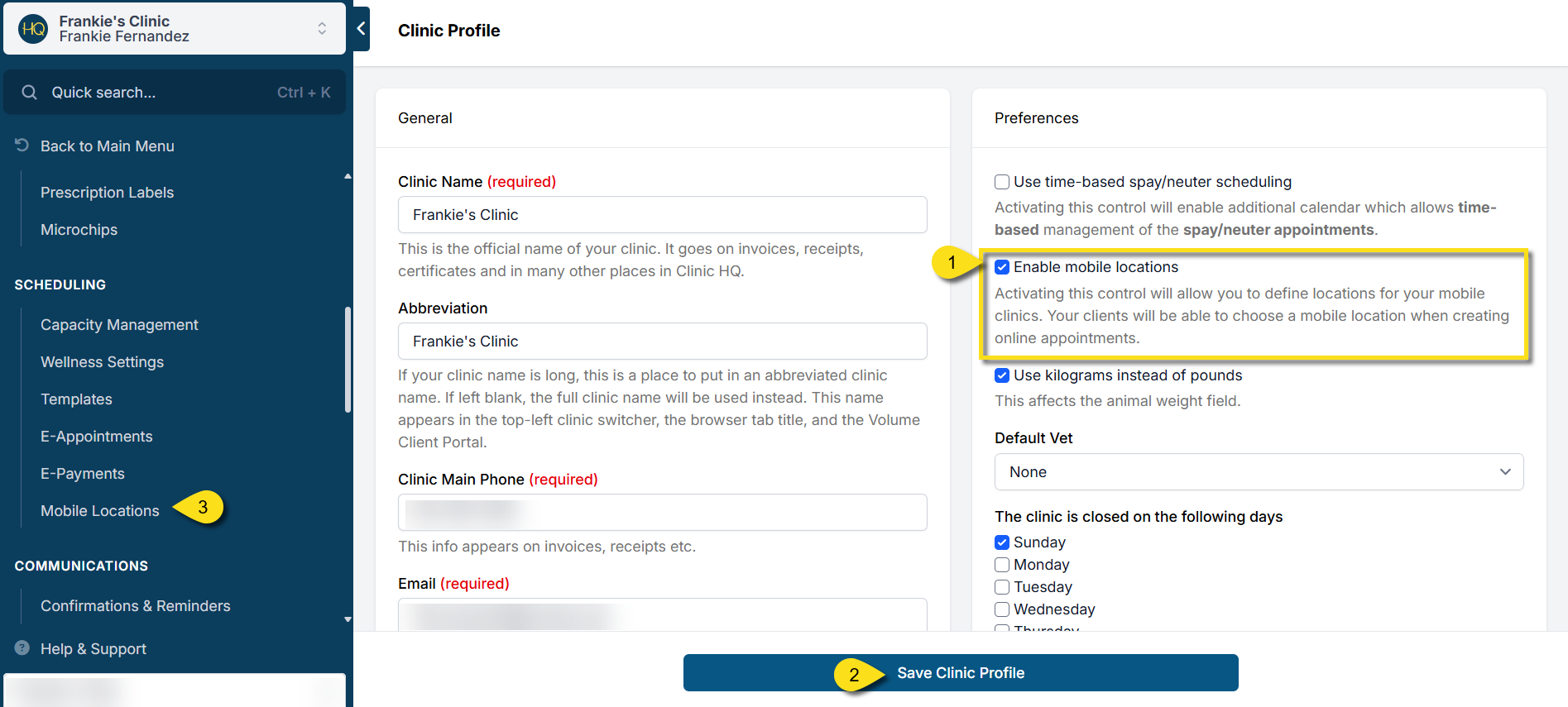Click the HQ clinic logo icon
The image size is (1568, 707).
click(x=33, y=29)
